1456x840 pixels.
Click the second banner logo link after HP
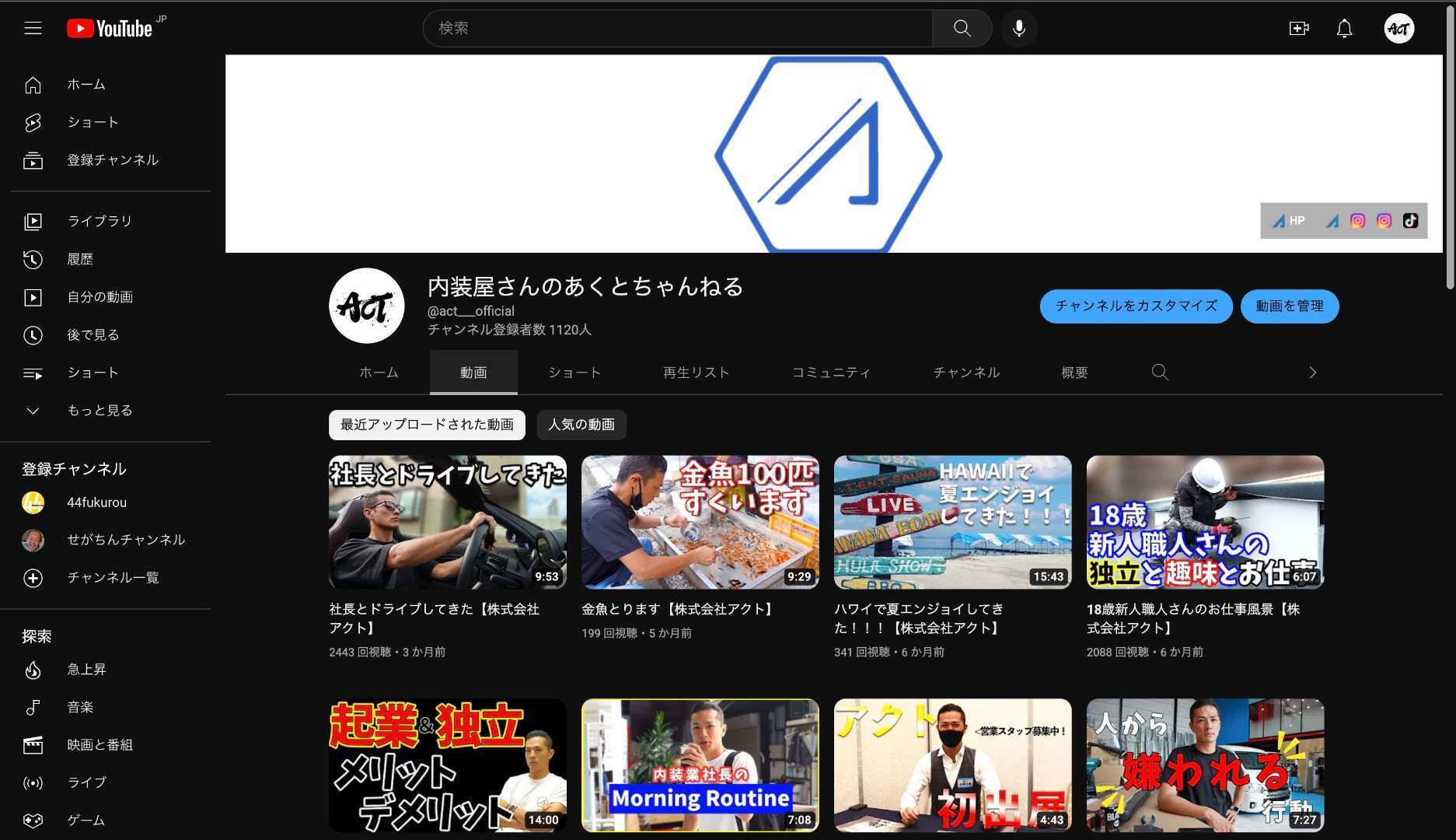pyautogui.click(x=1332, y=221)
